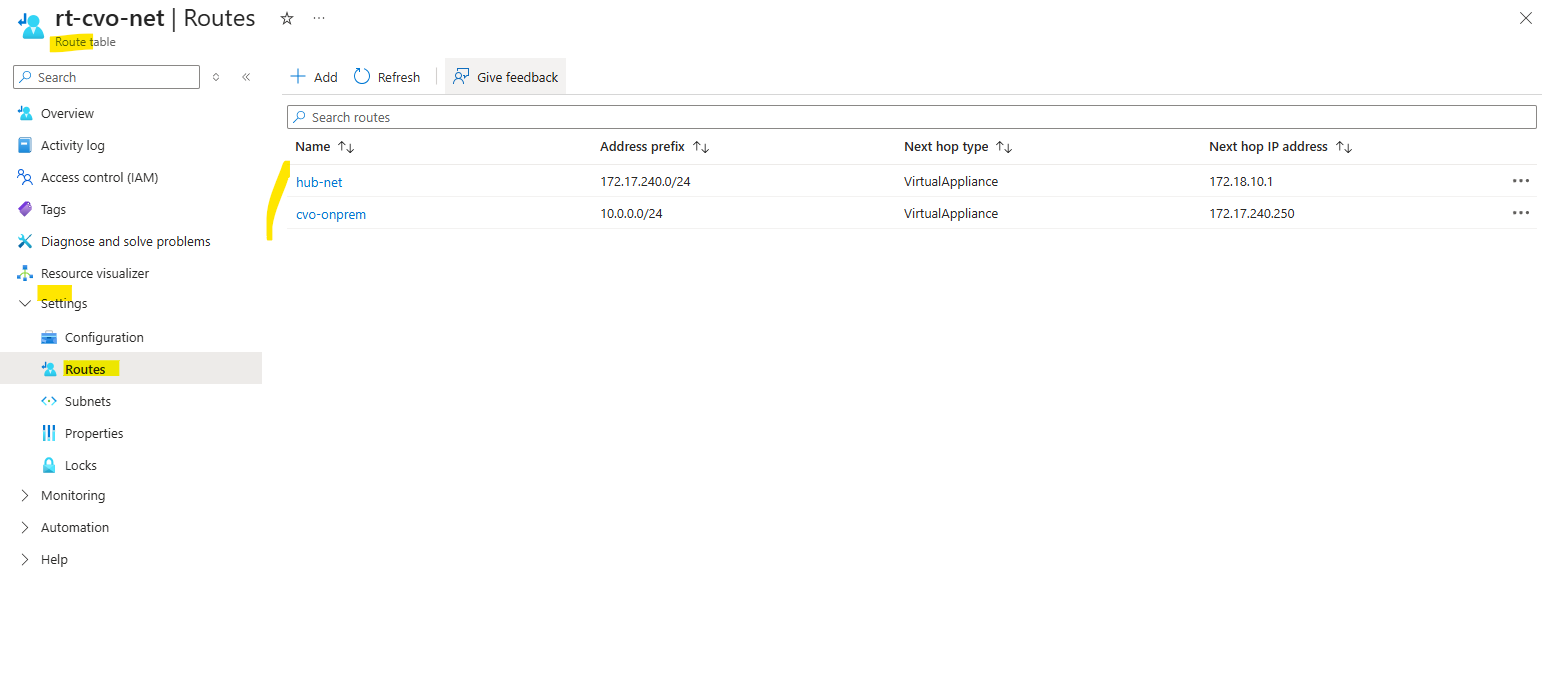This screenshot has height=689, width=1552.
Task: Click the Resource visualizer icon
Action: pos(25,273)
